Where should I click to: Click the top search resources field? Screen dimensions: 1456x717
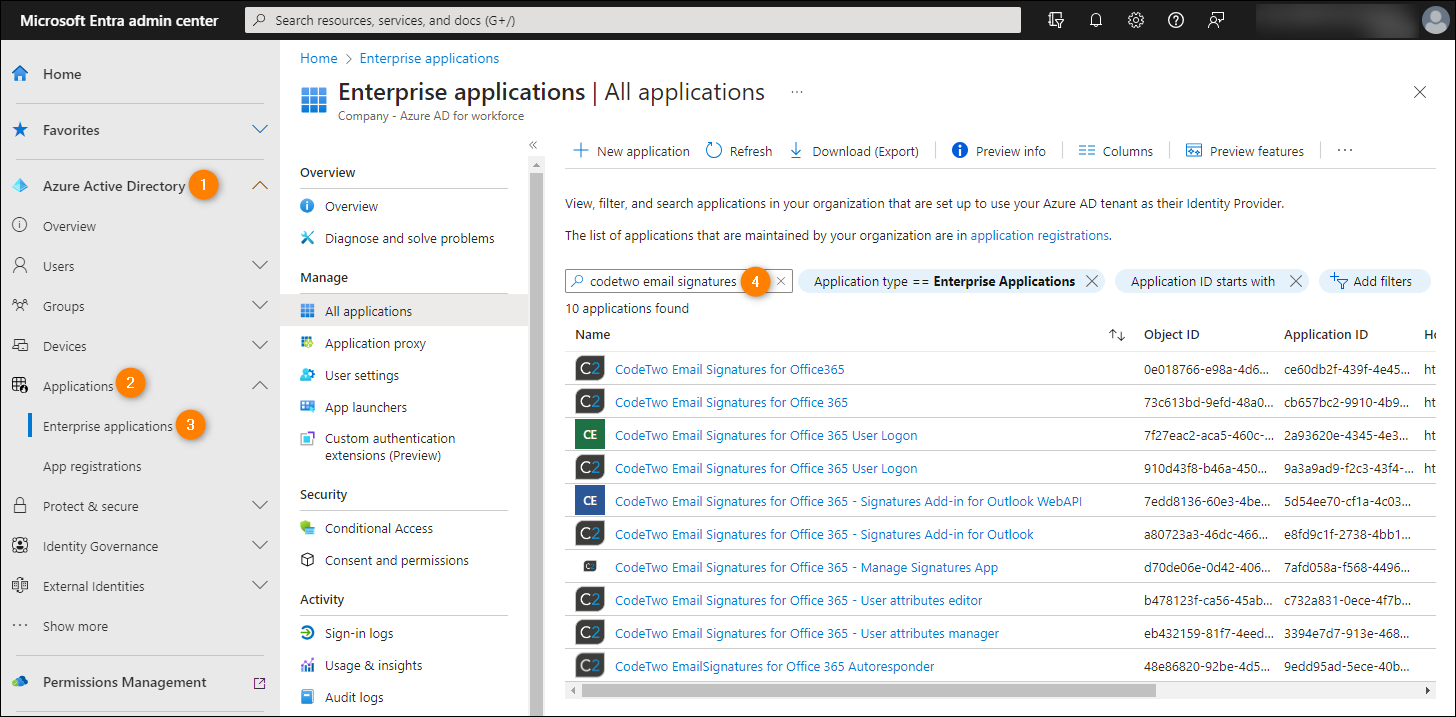pyautogui.click(x=633, y=20)
